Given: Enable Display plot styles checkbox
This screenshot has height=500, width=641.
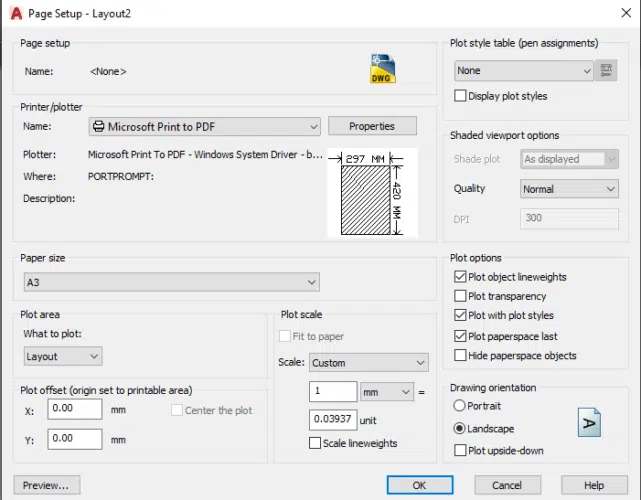Looking at the screenshot, I should pyautogui.click(x=460, y=96).
